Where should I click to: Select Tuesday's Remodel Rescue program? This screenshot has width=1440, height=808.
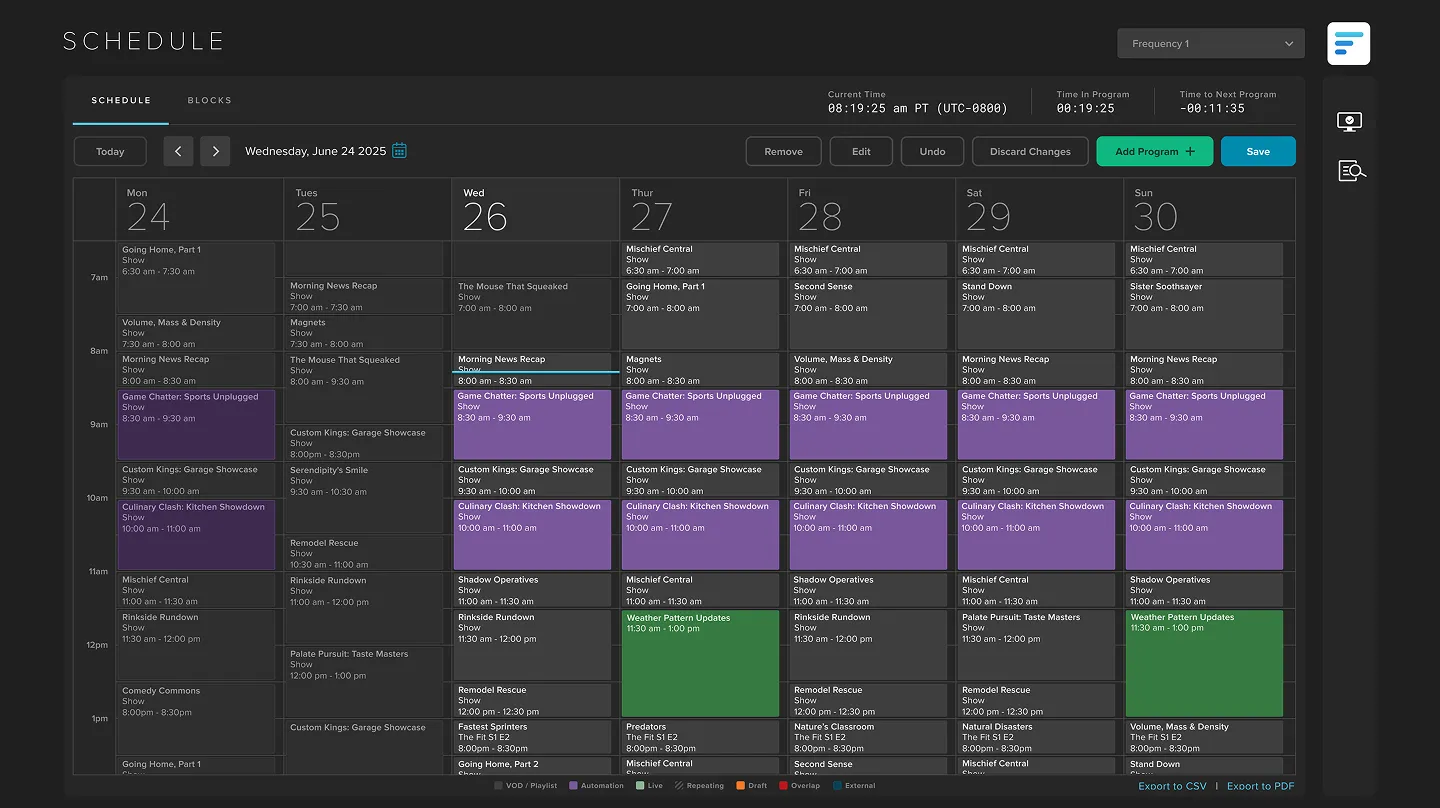pos(364,553)
